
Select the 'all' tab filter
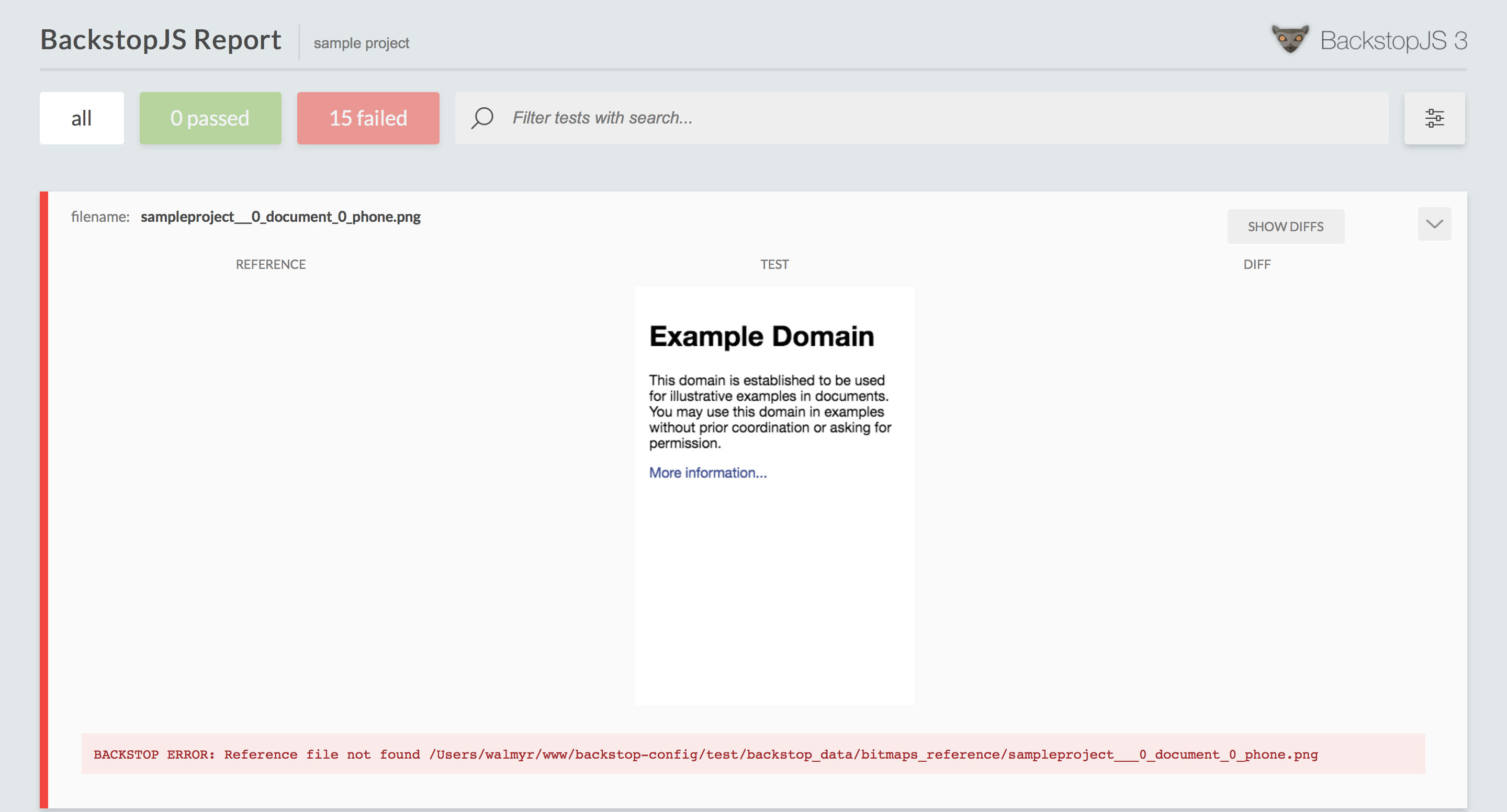coord(80,117)
